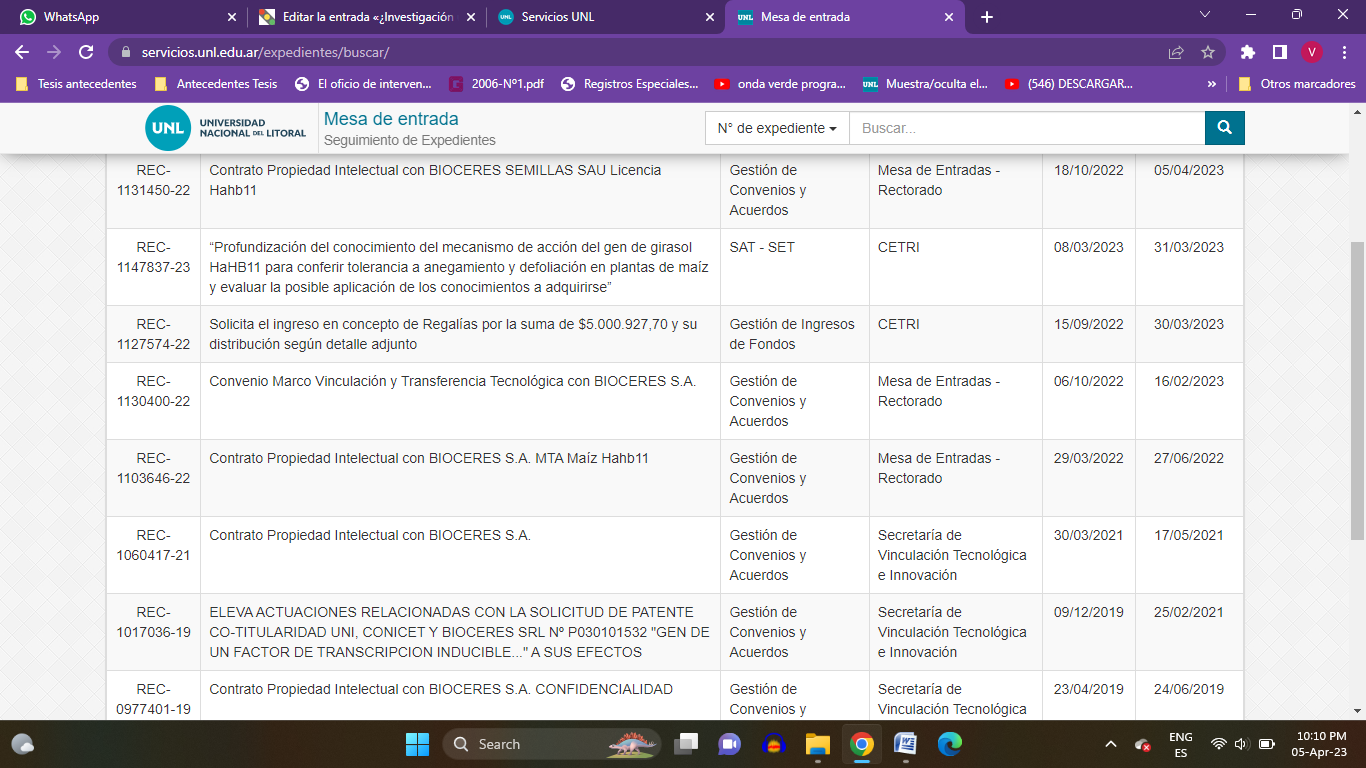Open the Registros Especiales... bookmark
This screenshot has width=1366, height=768.
point(630,84)
